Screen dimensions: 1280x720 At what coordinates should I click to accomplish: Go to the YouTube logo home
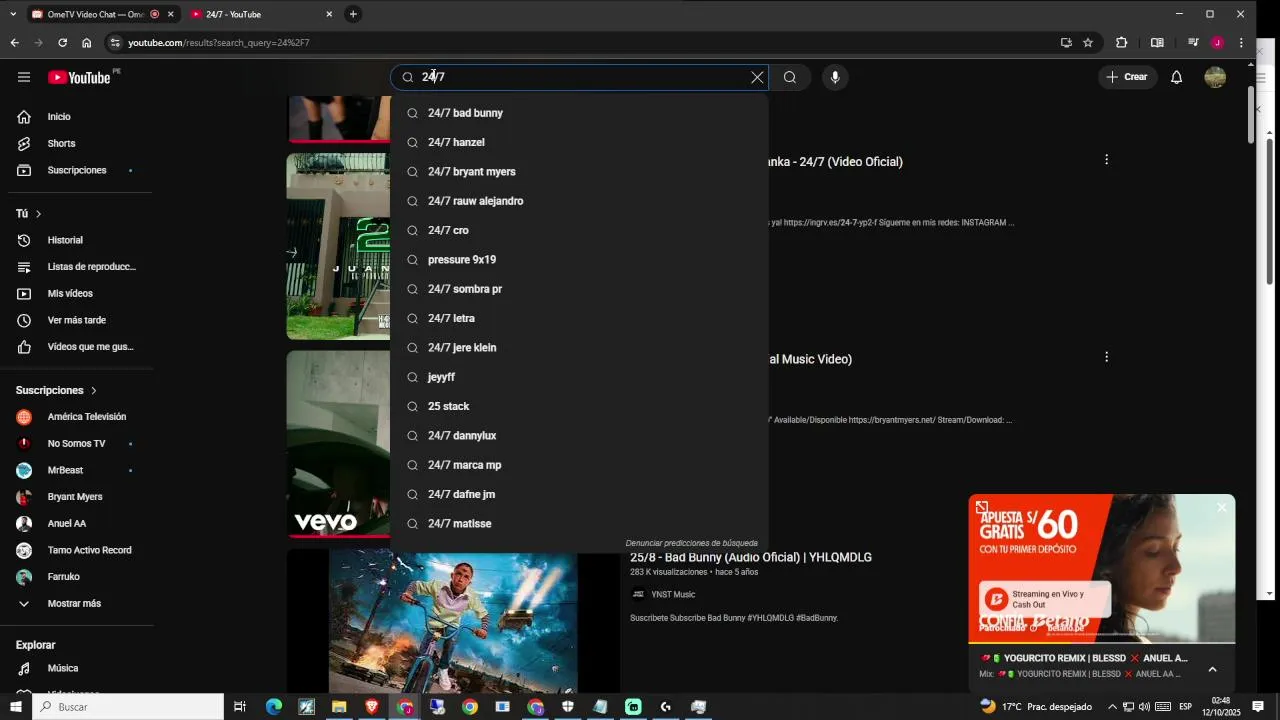coord(79,77)
